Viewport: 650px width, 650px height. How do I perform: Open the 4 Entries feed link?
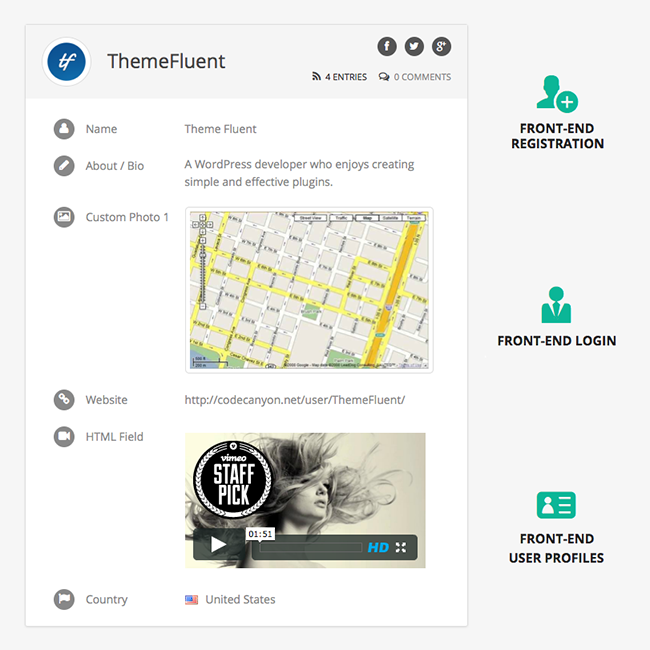point(340,77)
